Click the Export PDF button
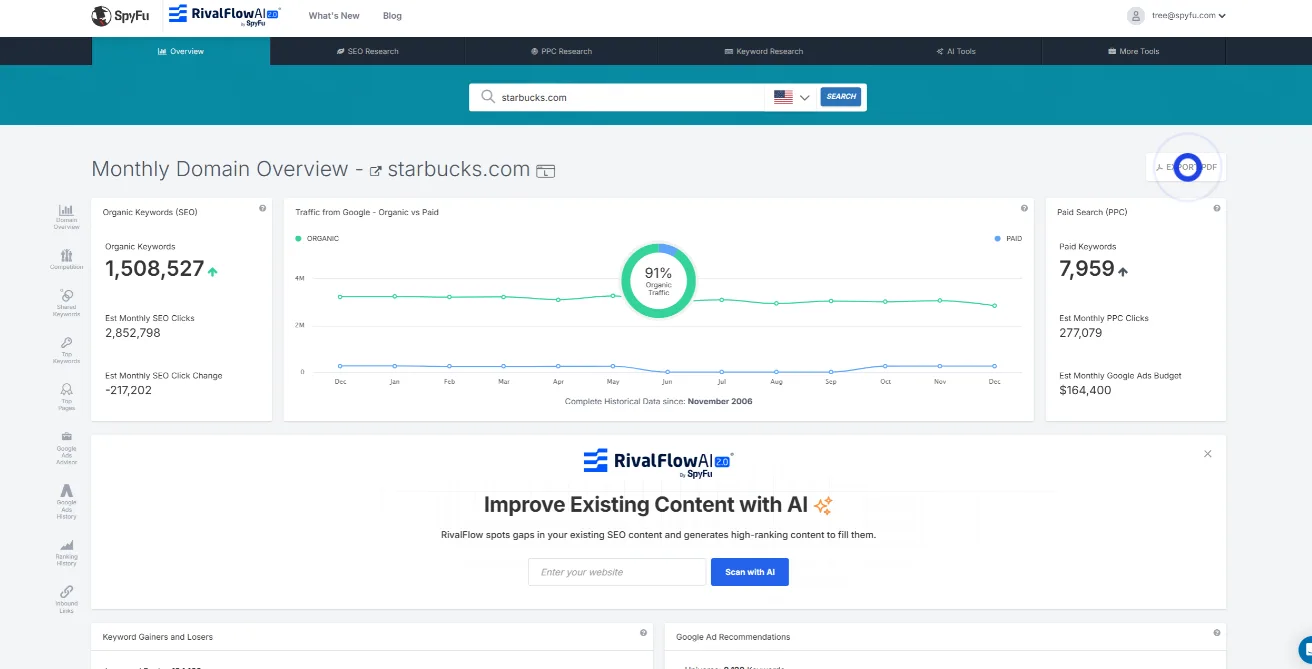The height and width of the screenshot is (669, 1312). tap(1187, 167)
